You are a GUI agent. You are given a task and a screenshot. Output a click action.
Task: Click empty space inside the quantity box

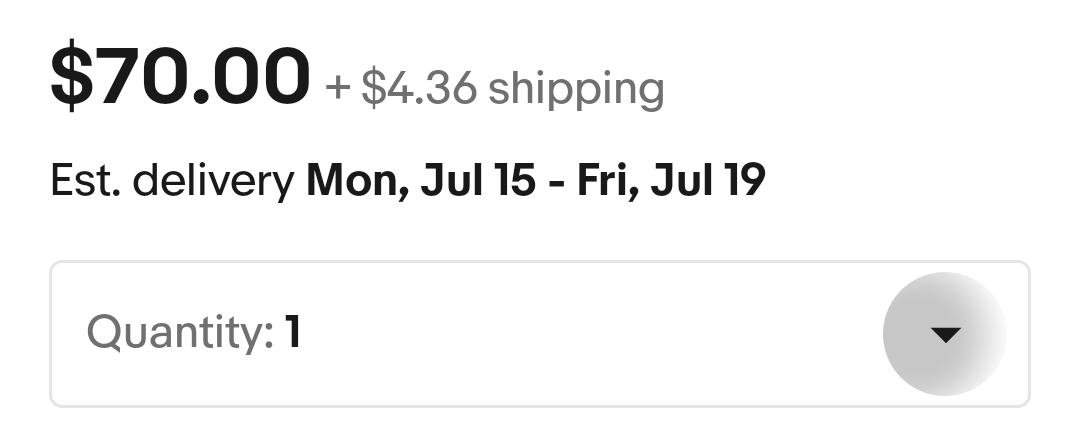(x=600, y=334)
